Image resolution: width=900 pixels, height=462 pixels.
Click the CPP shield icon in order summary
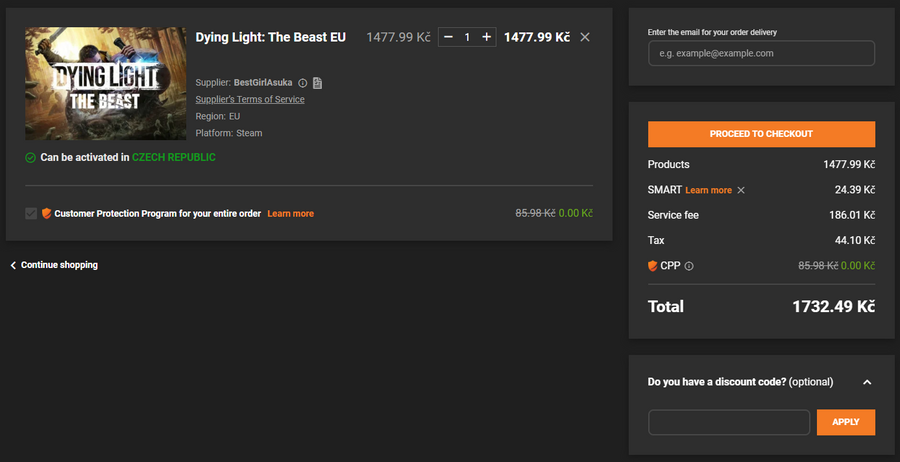(653, 266)
